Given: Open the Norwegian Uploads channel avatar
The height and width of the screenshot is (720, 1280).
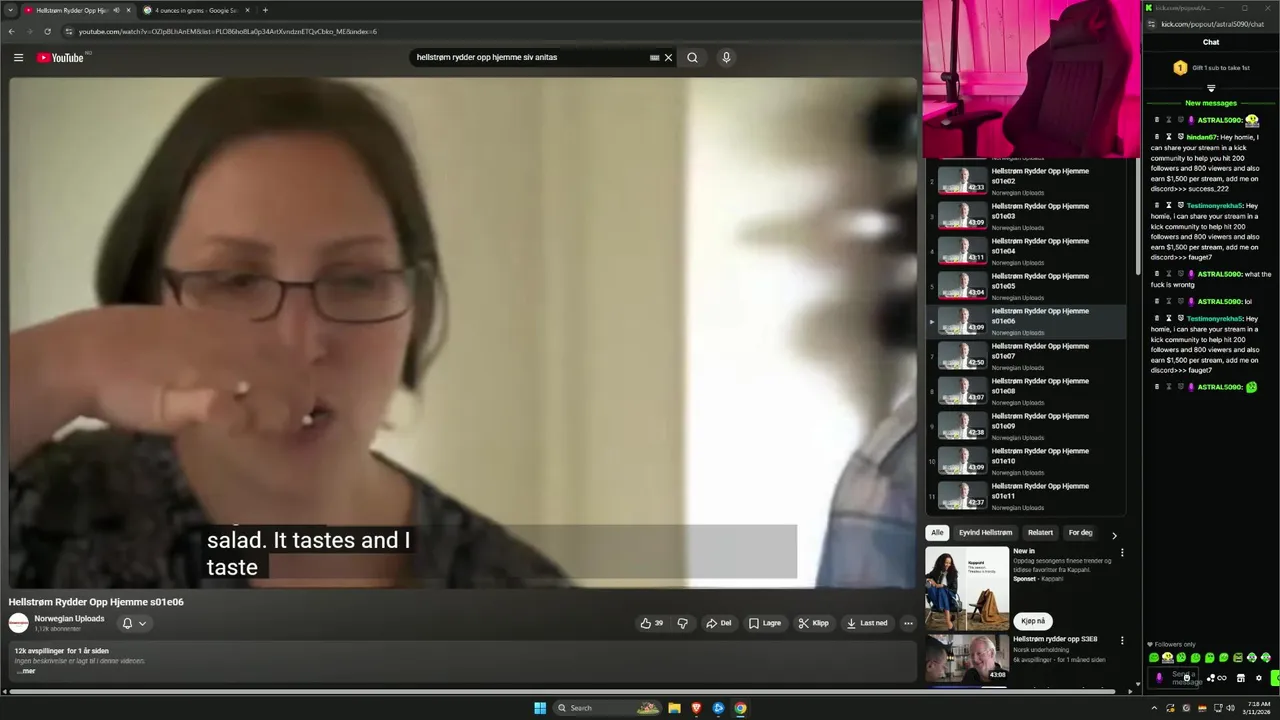Looking at the screenshot, I should pyautogui.click(x=18, y=623).
